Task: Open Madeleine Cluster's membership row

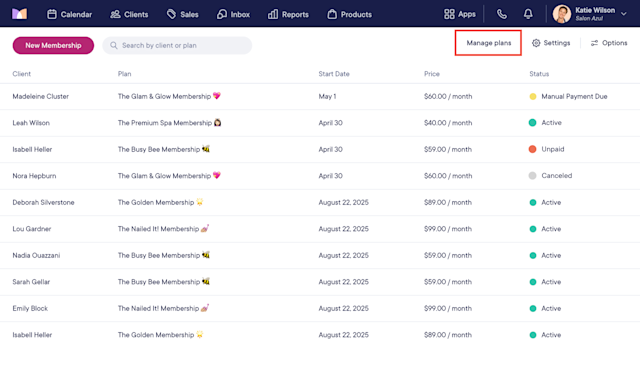Action: [x=320, y=96]
